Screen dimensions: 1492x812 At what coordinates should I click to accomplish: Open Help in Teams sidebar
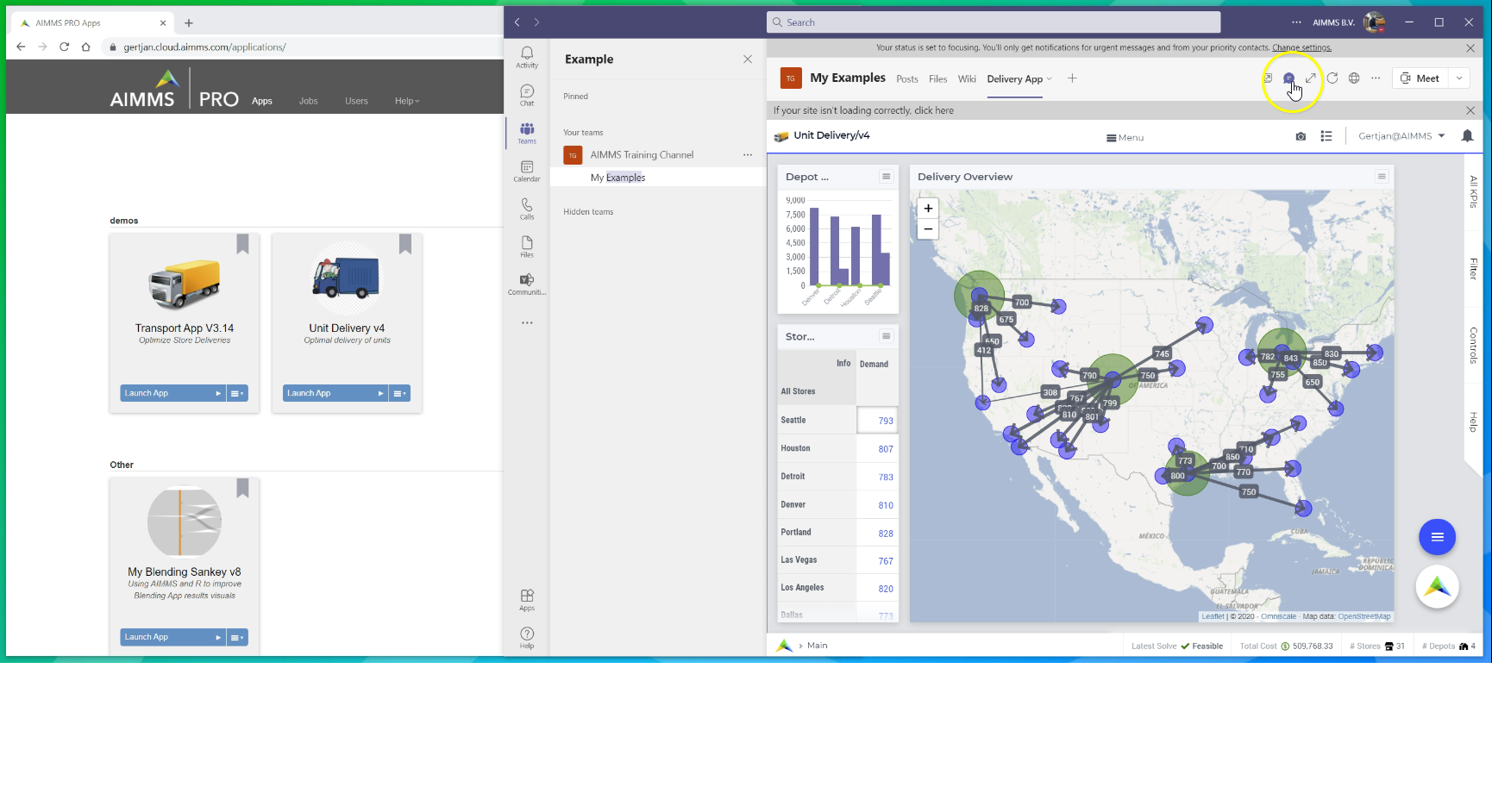(x=527, y=638)
